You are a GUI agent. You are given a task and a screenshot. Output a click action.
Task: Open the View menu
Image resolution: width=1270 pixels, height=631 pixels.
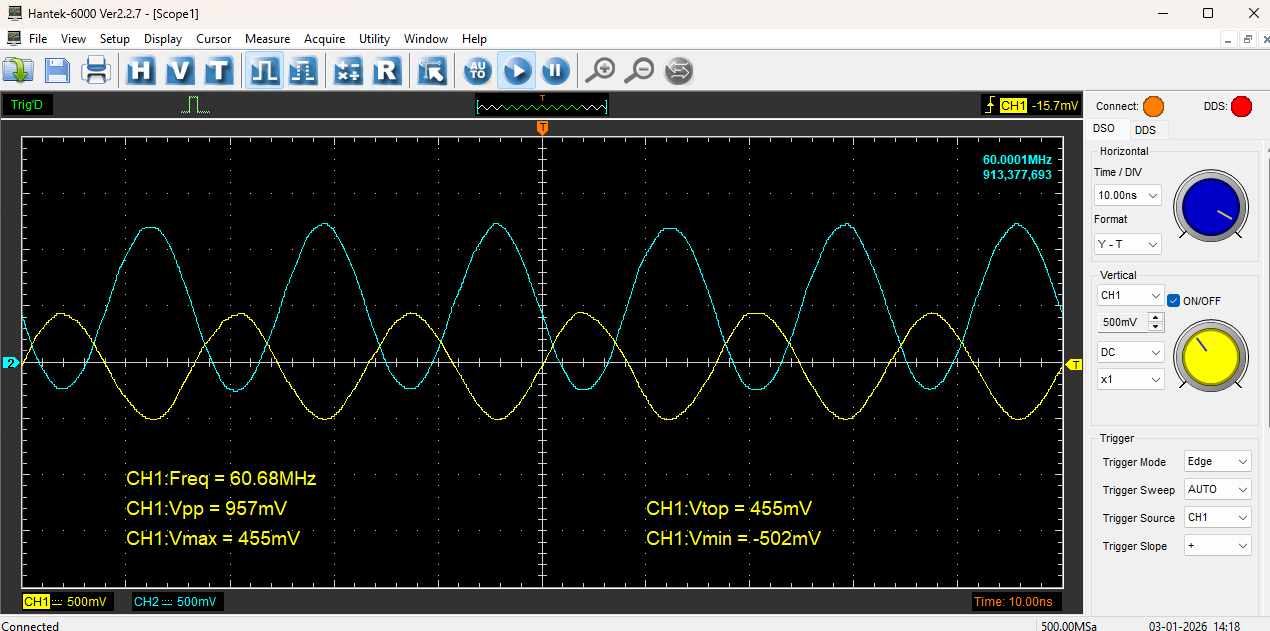pos(73,39)
